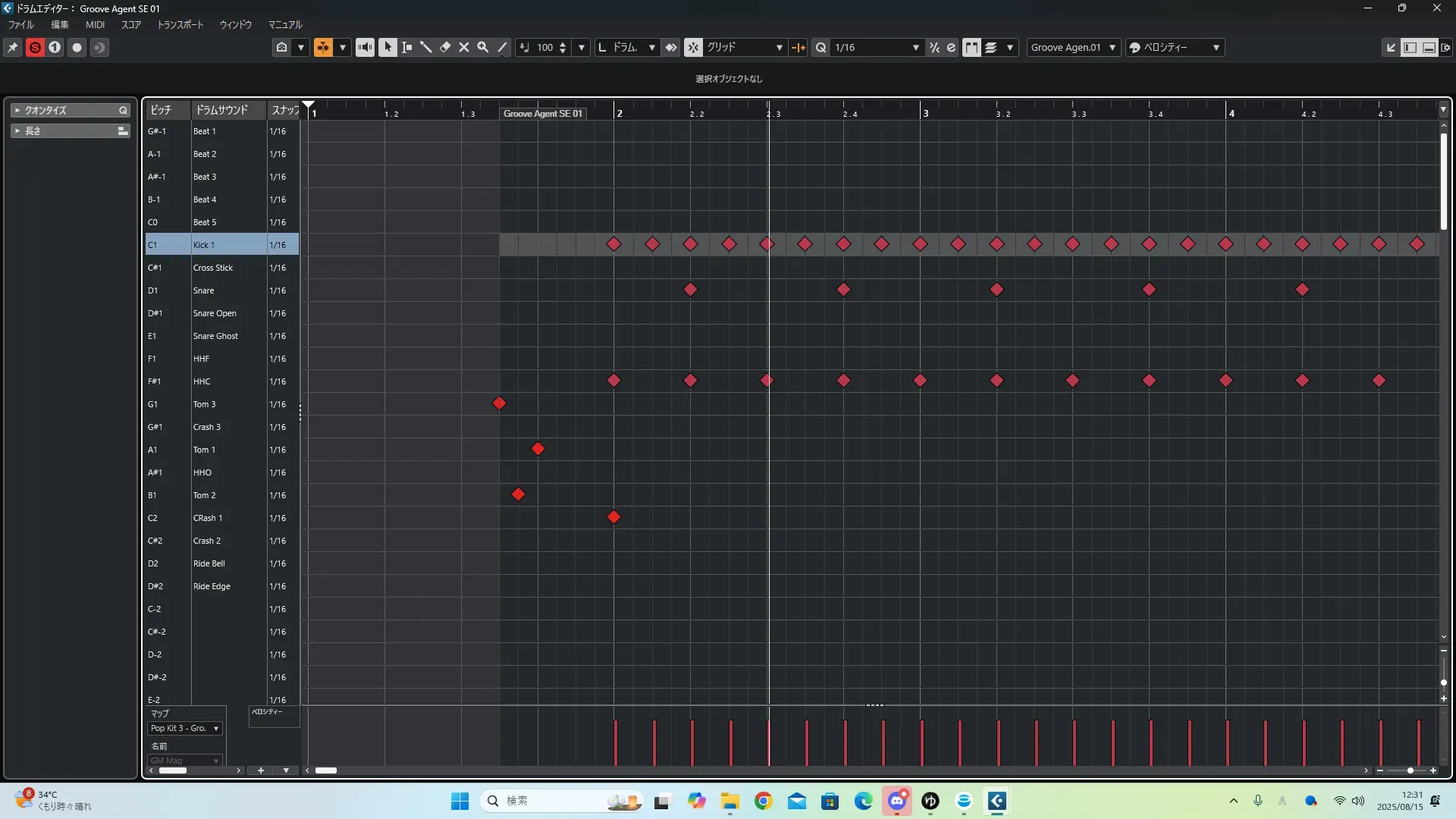
Task: Select the Object Selection arrow tool
Action: click(x=388, y=47)
